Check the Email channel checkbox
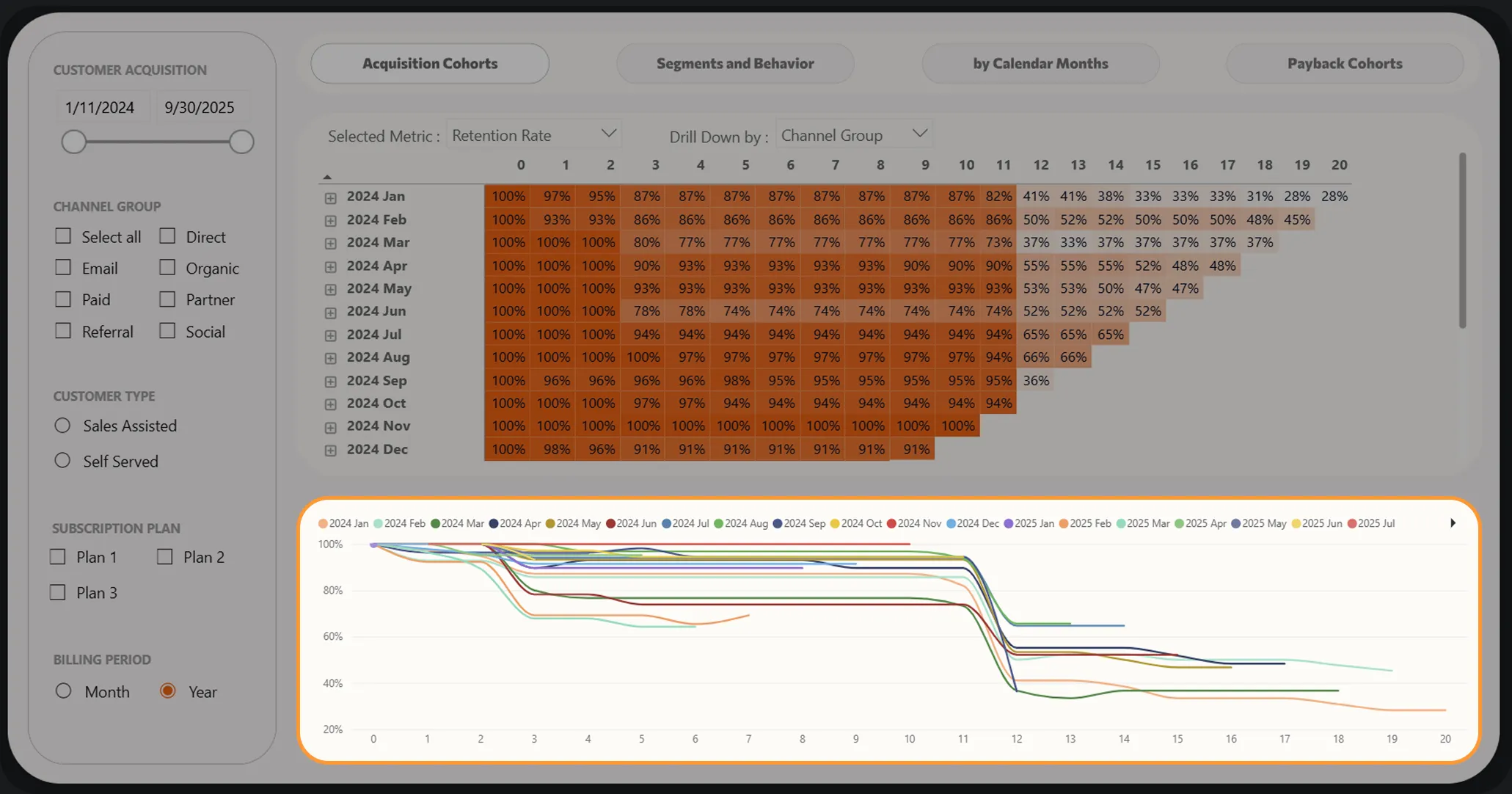This screenshot has height=794, width=1512. [x=63, y=267]
